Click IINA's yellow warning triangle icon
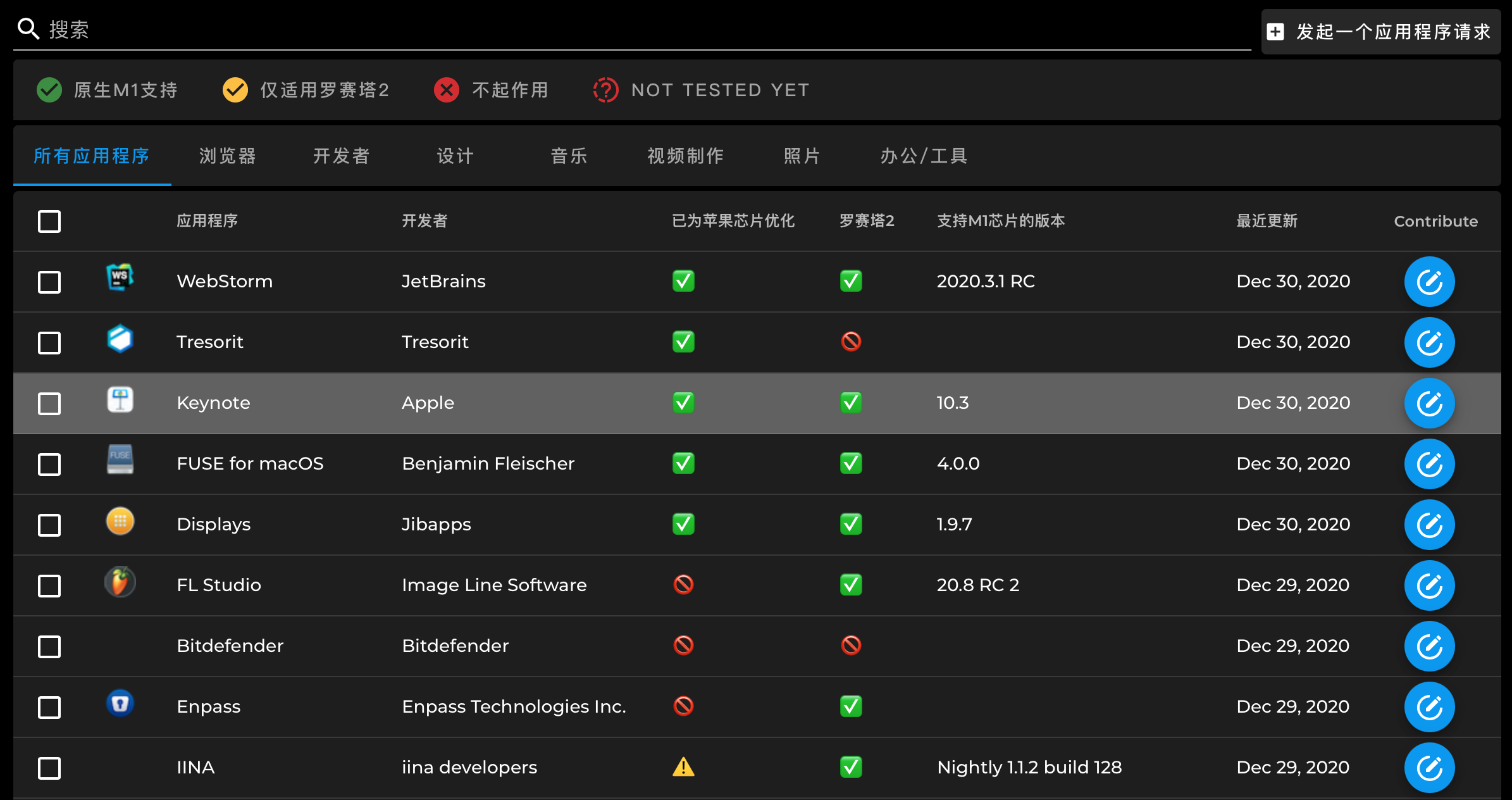The width and height of the screenshot is (1512, 800). [683, 767]
